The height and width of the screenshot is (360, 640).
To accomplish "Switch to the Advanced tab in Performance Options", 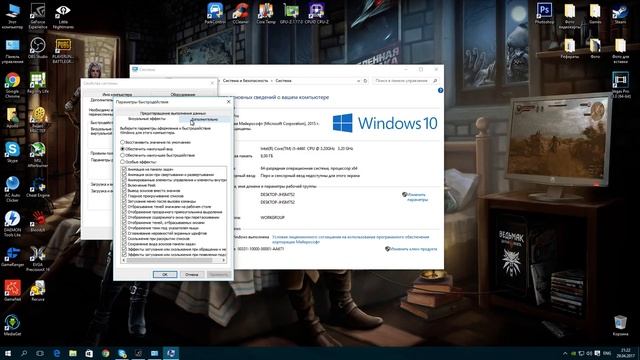I will pos(205,119).
